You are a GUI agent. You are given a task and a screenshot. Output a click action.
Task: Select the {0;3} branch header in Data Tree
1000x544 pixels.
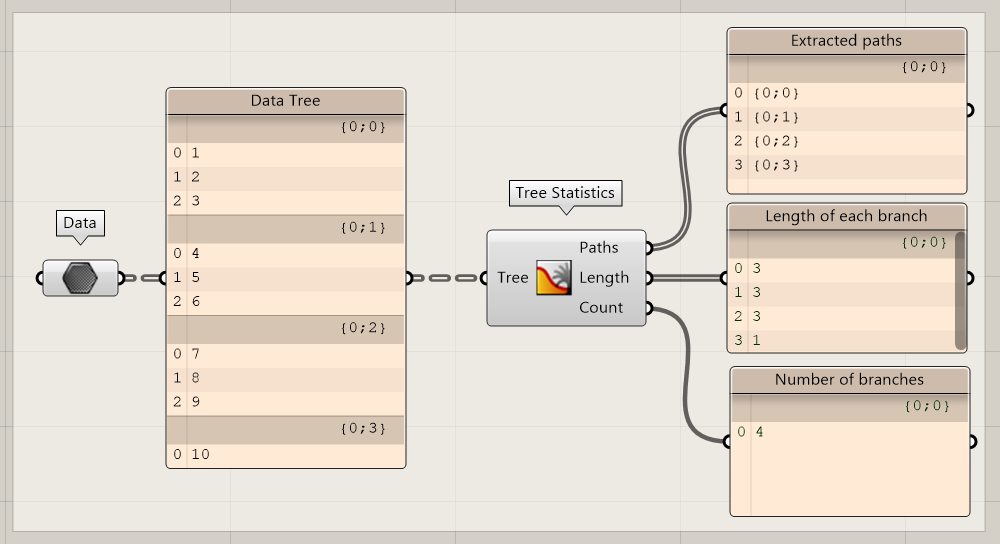tap(285, 428)
